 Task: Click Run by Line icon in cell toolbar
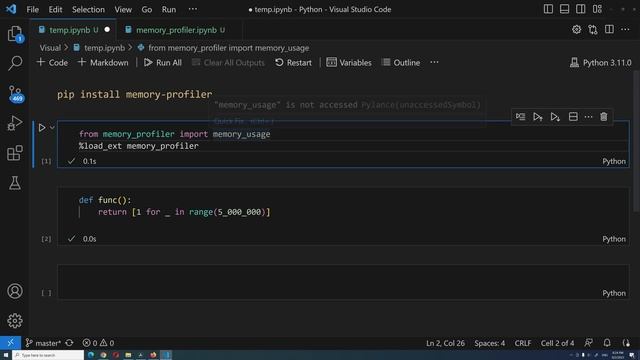pyautogui.click(x=520, y=117)
